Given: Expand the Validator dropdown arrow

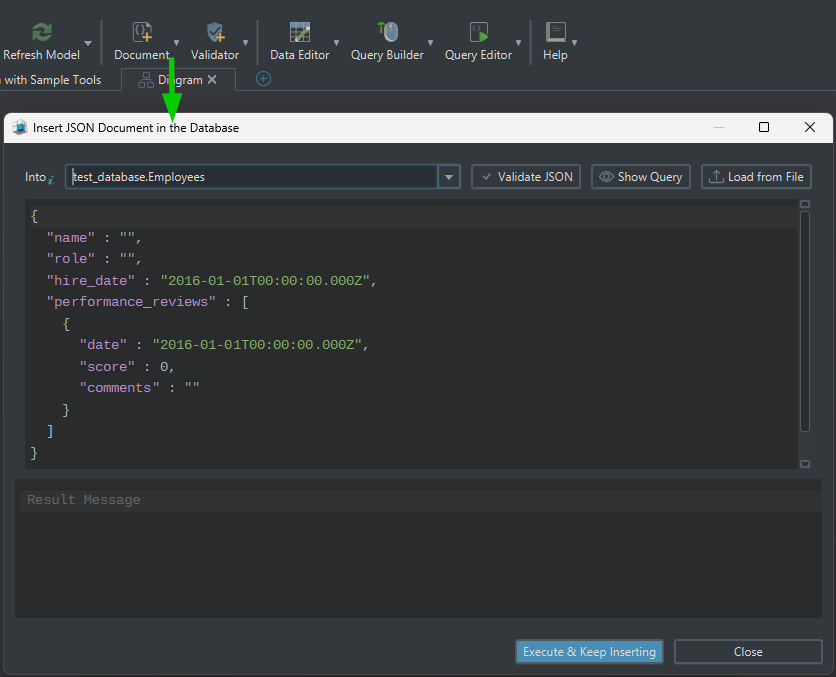Looking at the screenshot, I should (245, 43).
